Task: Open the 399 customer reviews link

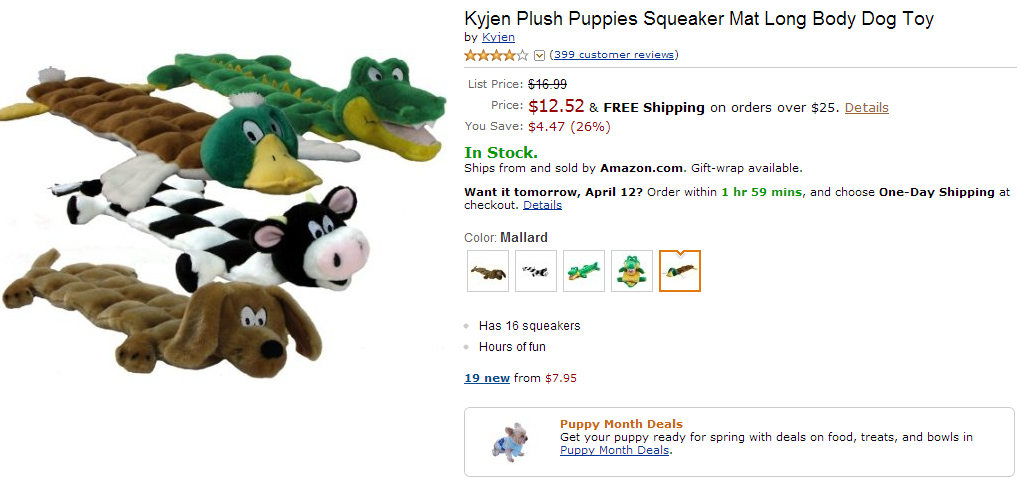Action: click(x=614, y=54)
